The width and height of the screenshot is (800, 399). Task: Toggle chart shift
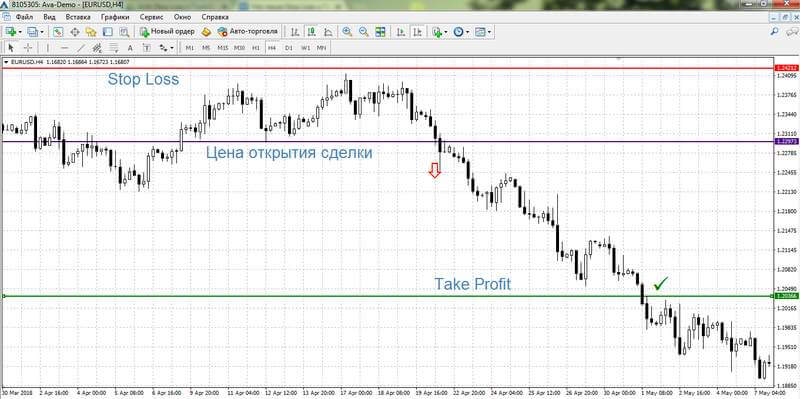417,32
